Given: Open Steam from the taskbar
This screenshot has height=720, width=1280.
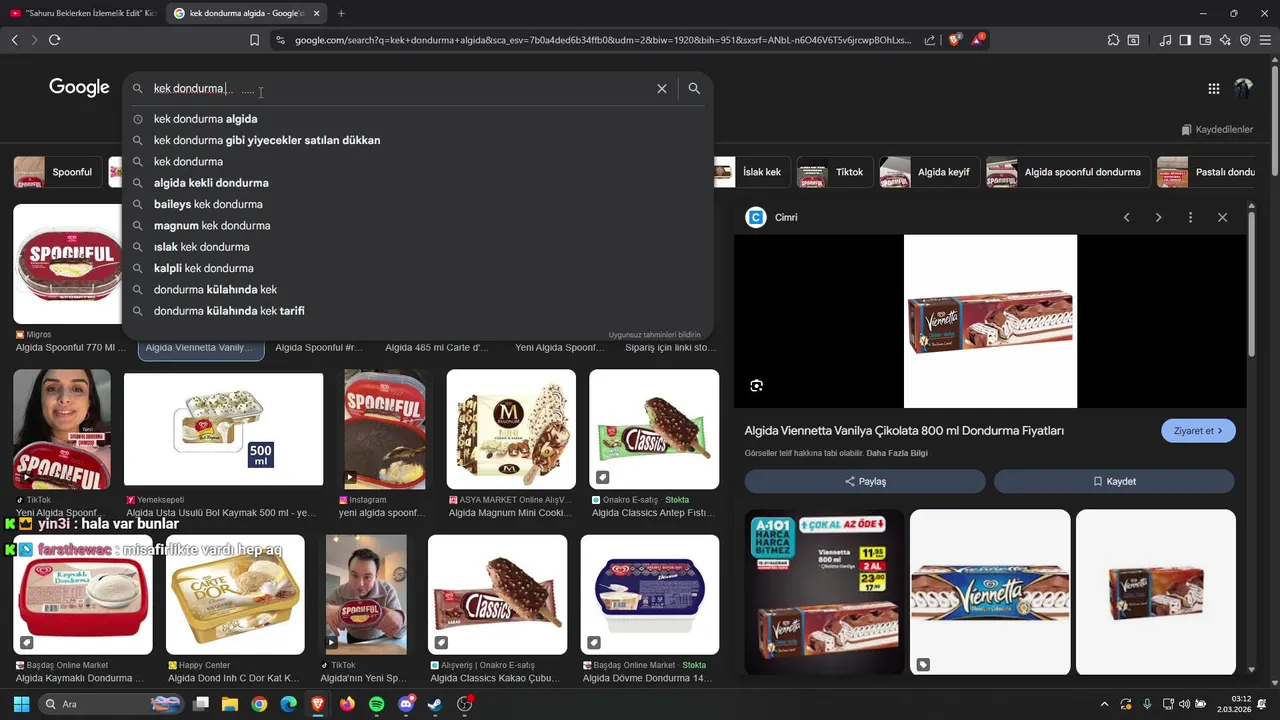Looking at the screenshot, I should [435, 704].
